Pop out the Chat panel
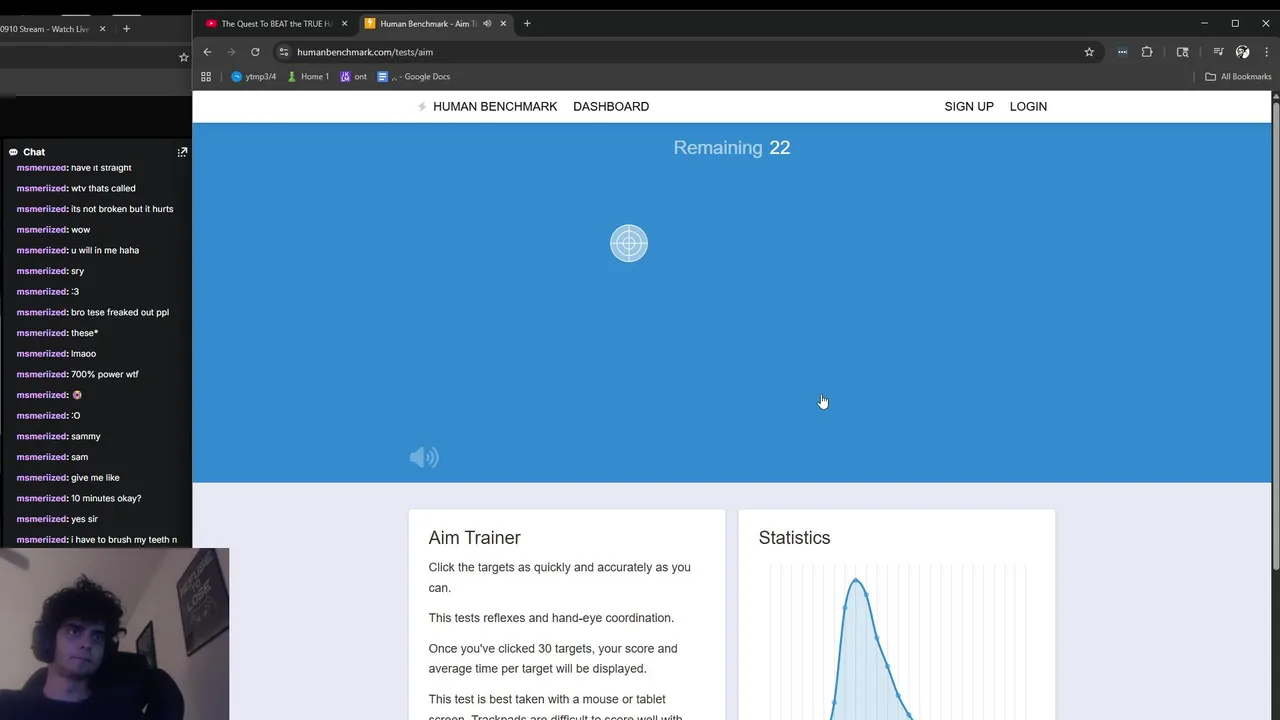The width and height of the screenshot is (1280, 720). point(182,152)
